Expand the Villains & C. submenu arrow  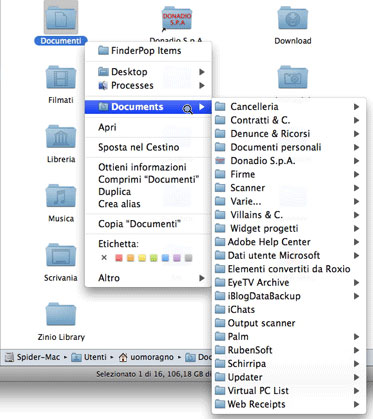pos(356,215)
